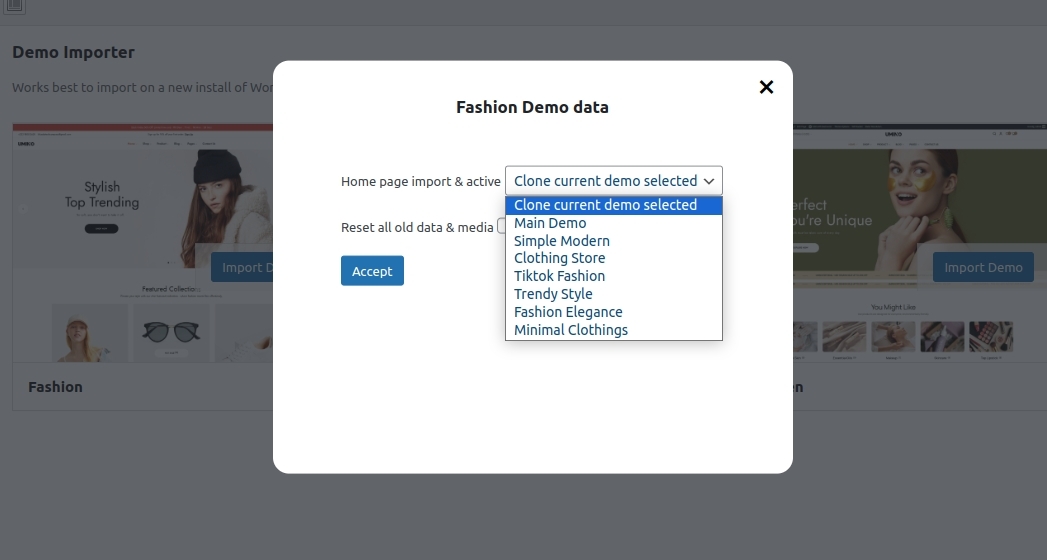Close the Fashion Demo data dialog
1047x560 pixels.
(766, 87)
